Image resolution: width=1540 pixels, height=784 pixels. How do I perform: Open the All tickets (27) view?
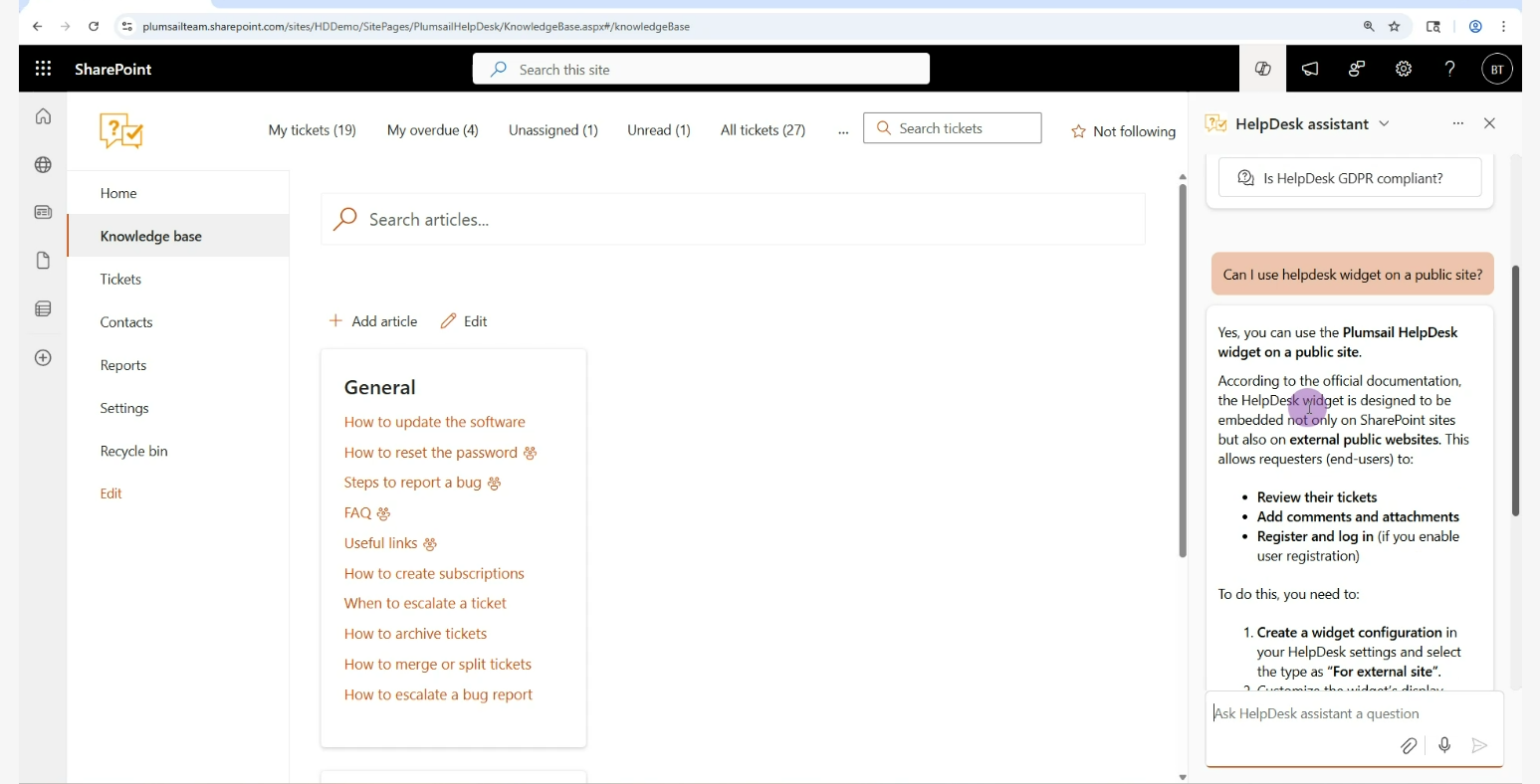tap(764, 130)
